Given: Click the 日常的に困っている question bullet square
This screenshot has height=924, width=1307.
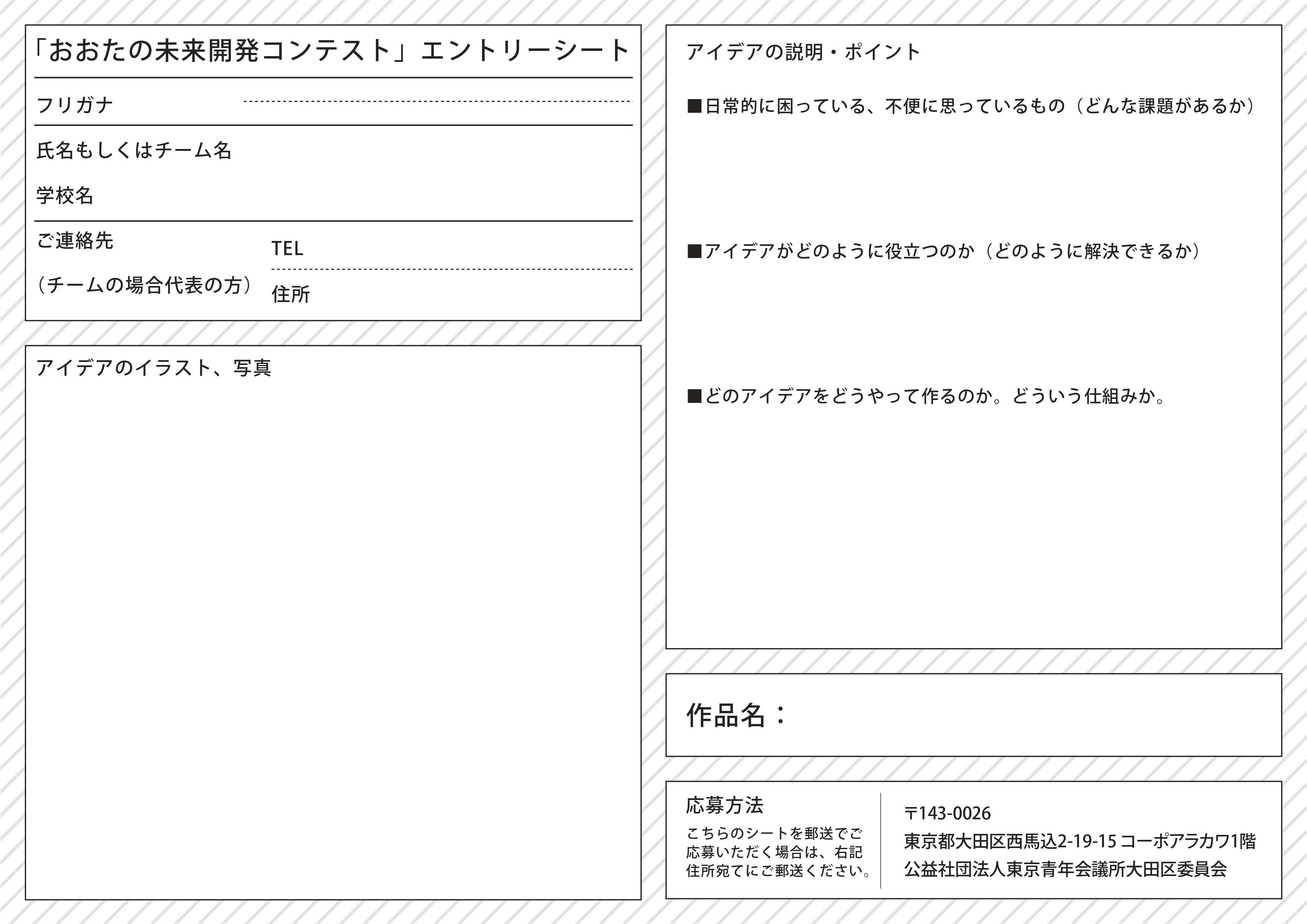Looking at the screenshot, I should (694, 106).
